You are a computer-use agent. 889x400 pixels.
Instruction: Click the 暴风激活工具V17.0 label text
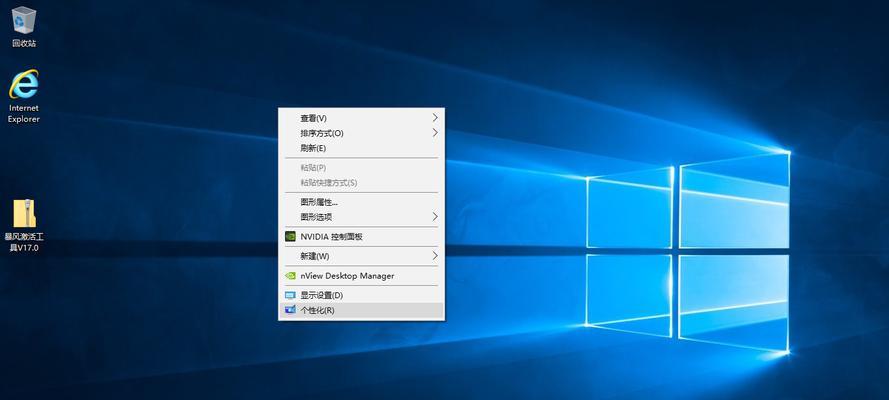click(24, 242)
